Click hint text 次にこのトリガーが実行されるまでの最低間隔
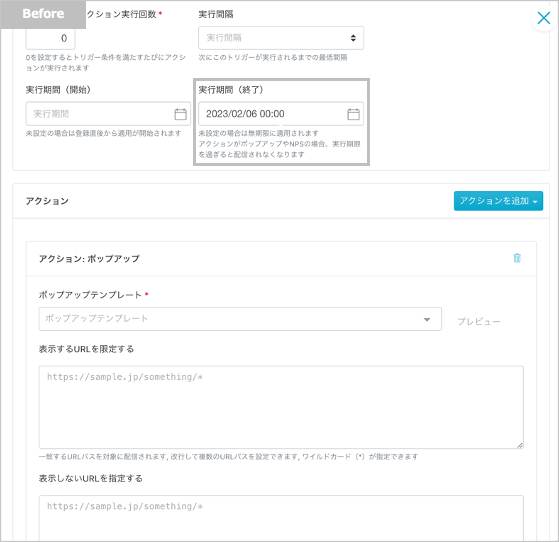 click(273, 57)
